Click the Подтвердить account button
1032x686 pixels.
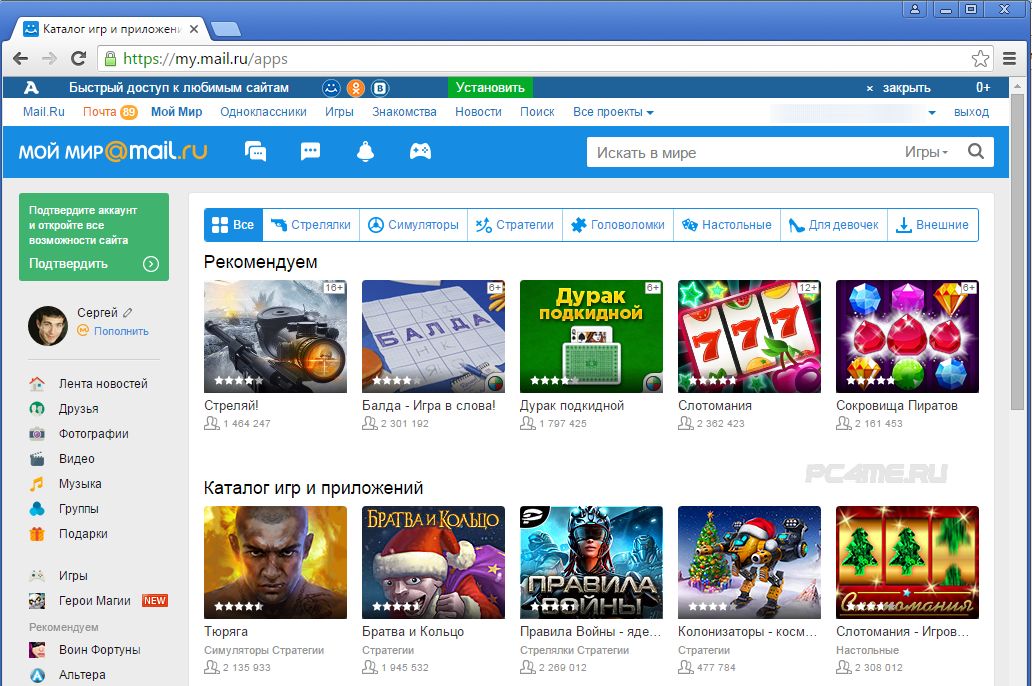(x=93, y=264)
